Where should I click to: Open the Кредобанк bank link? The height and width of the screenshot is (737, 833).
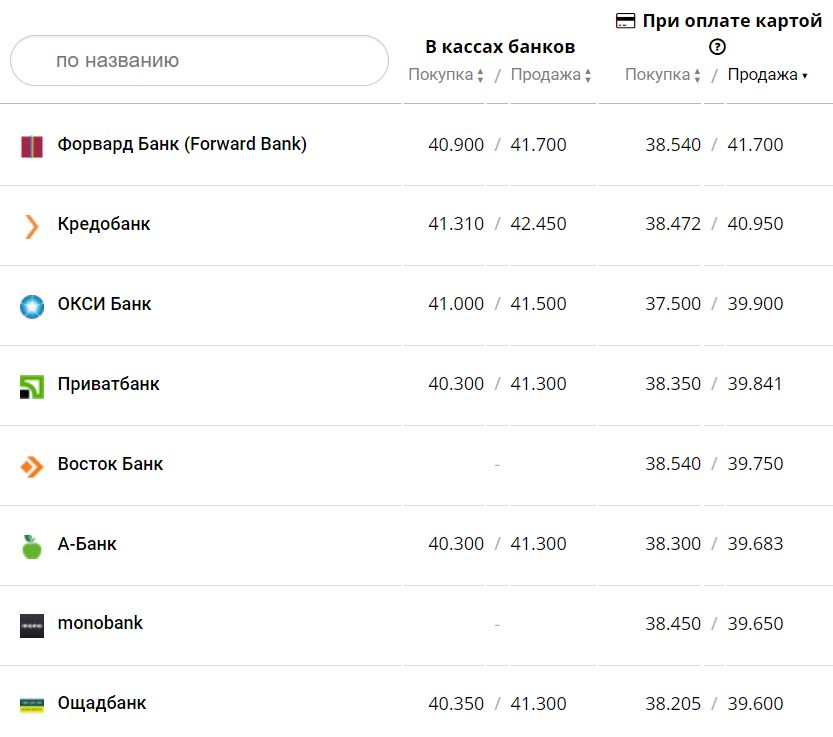pyautogui.click(x=104, y=224)
